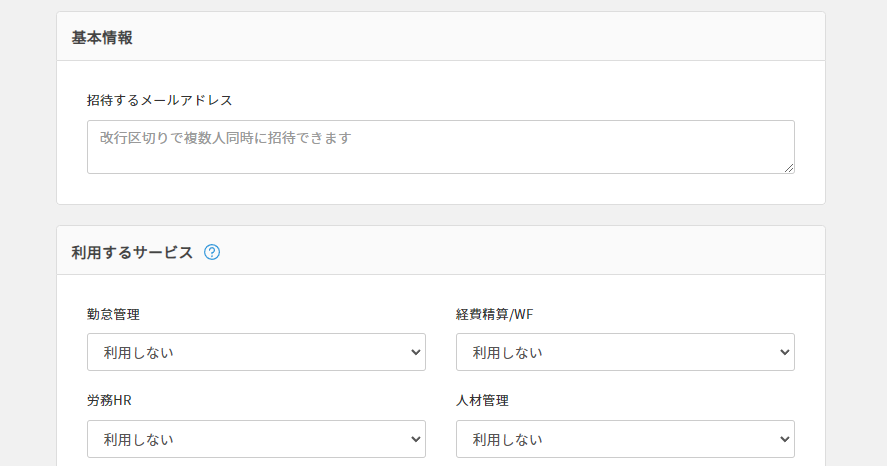
Task: Click the 利用しない value under 労務HR
Action: (x=138, y=439)
